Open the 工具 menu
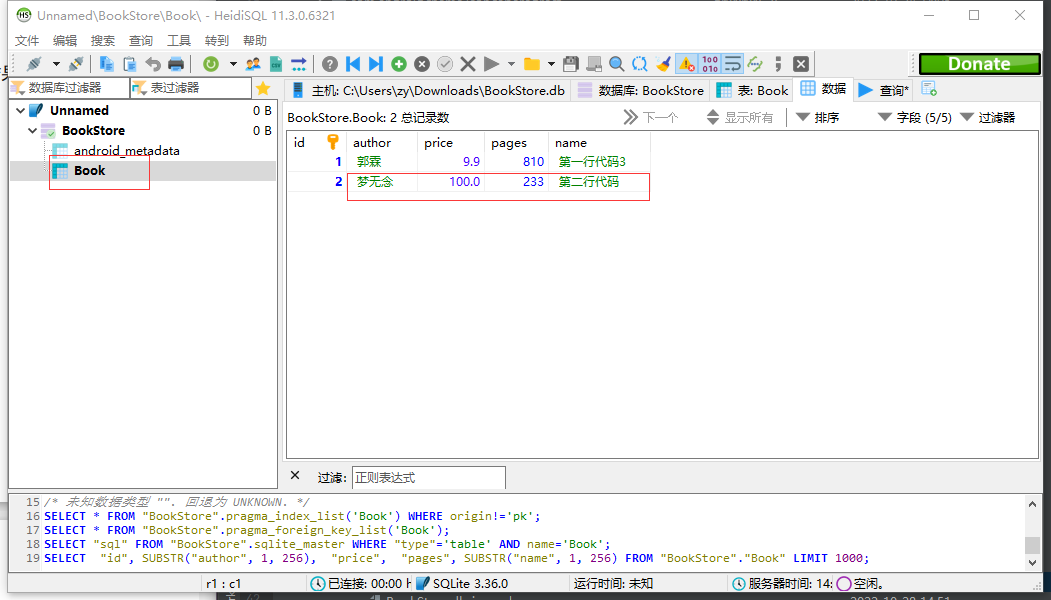Screen dimensions: 1051x600 178,41
